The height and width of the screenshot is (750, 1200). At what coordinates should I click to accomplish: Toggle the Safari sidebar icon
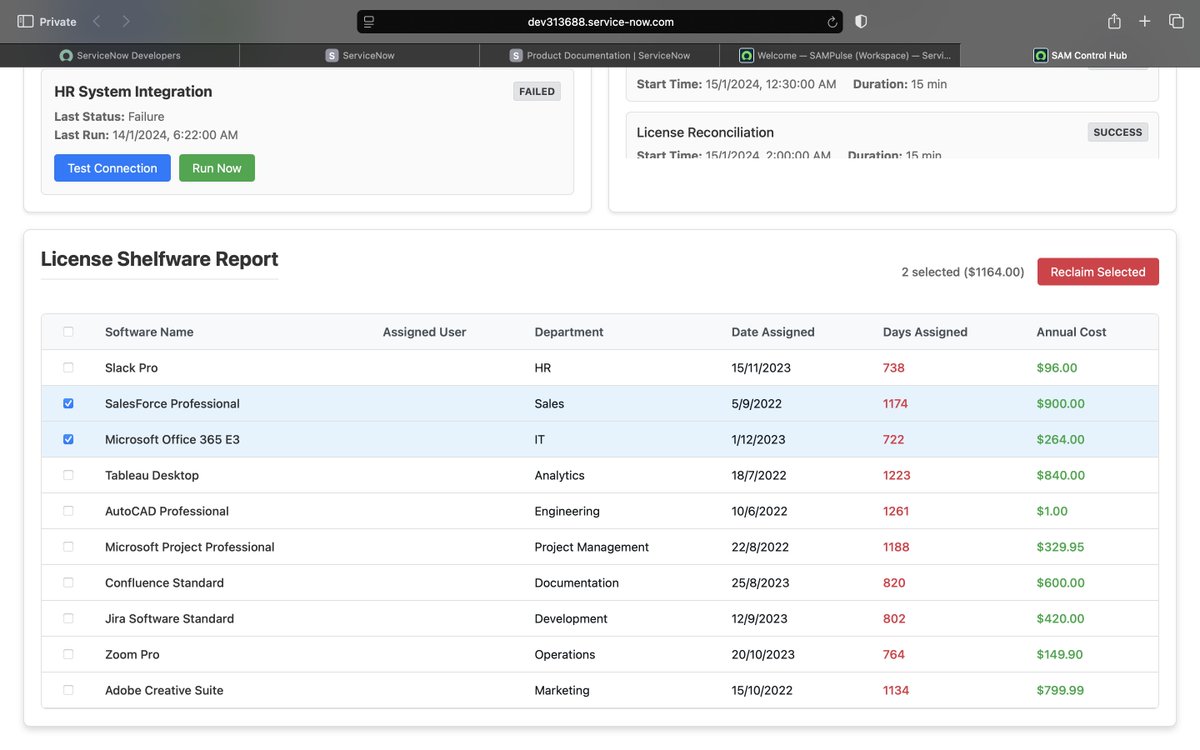pyautogui.click(x=25, y=21)
